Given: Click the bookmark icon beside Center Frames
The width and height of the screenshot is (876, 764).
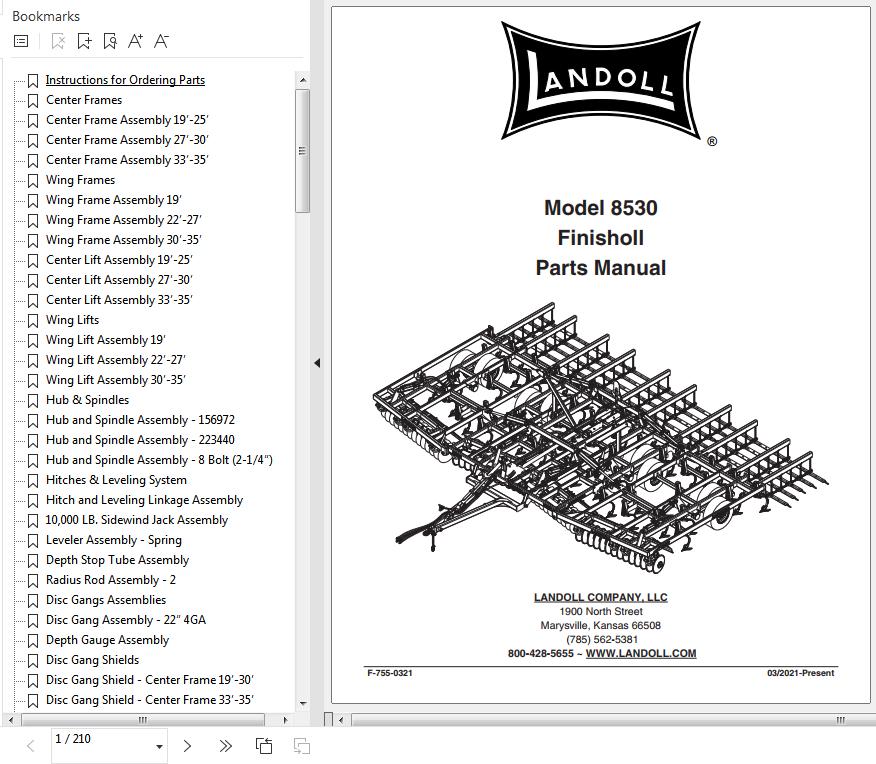Looking at the screenshot, I should point(33,101).
